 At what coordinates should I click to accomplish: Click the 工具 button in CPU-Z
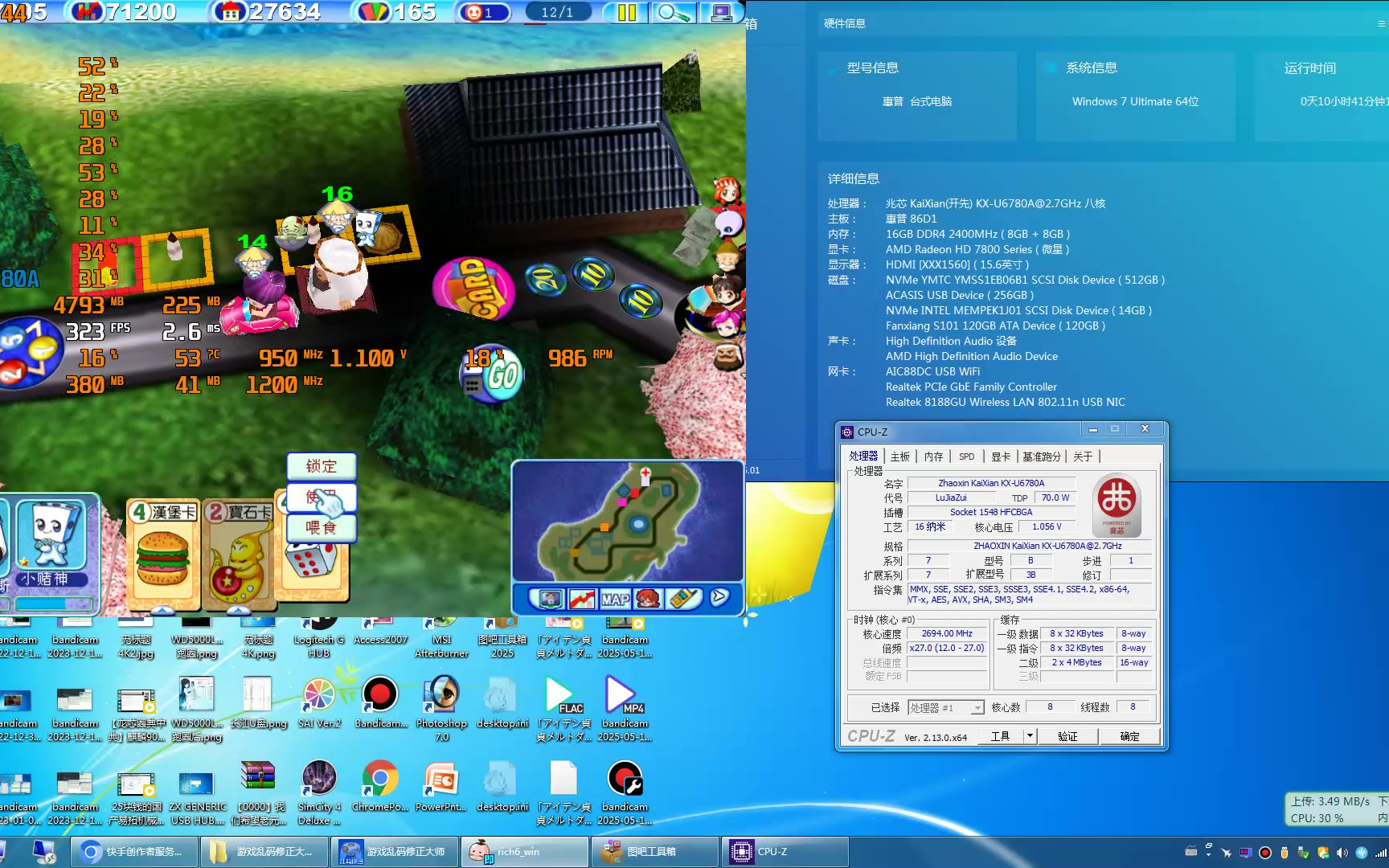click(x=1001, y=736)
